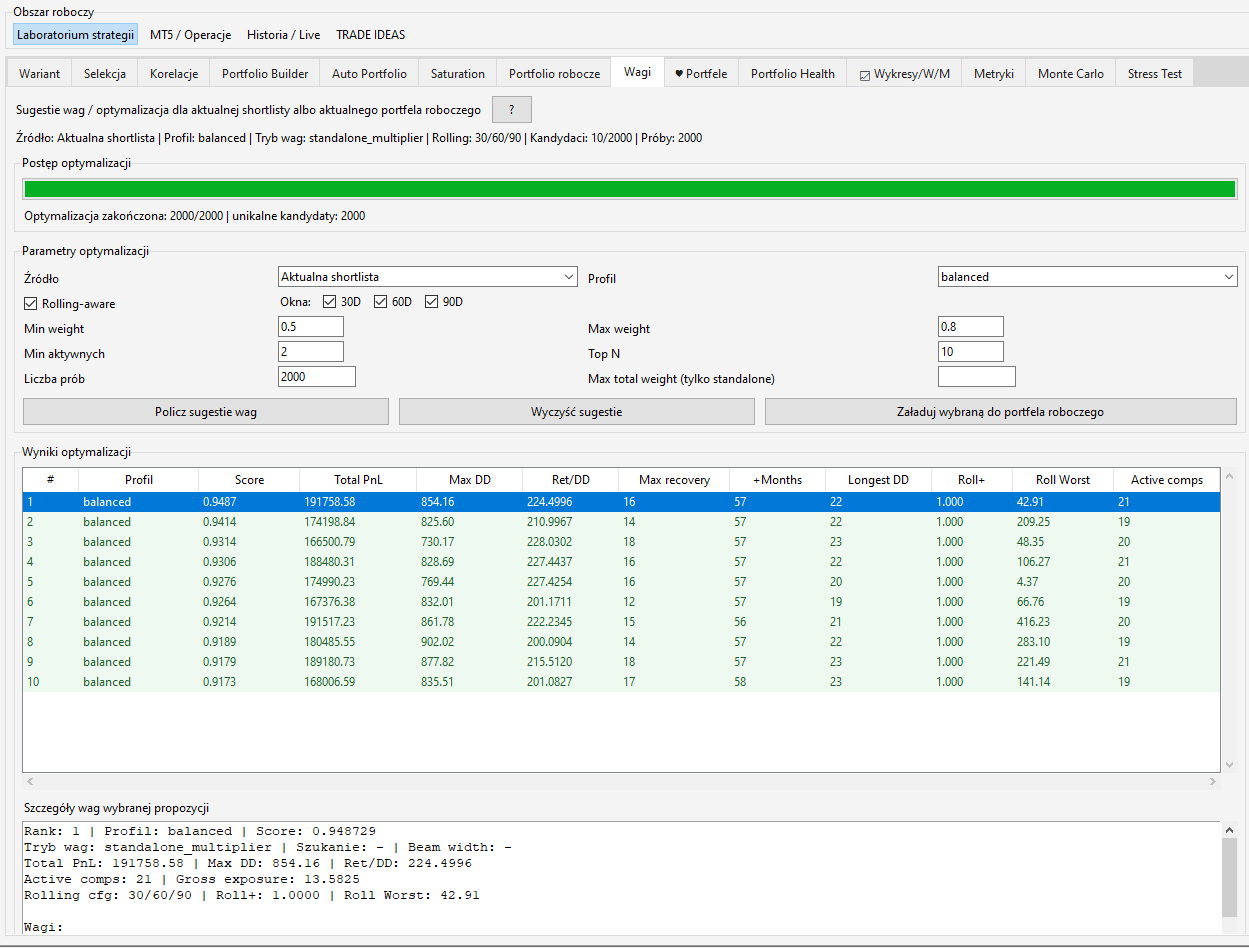Click the Min aktywnych input field
The image size is (1249, 948).
(x=311, y=352)
